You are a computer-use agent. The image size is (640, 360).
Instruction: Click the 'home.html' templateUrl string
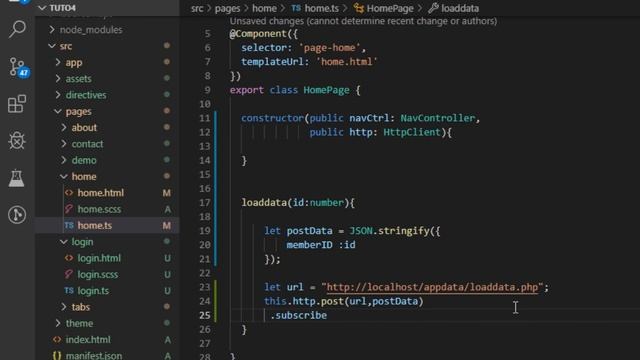coord(347,62)
